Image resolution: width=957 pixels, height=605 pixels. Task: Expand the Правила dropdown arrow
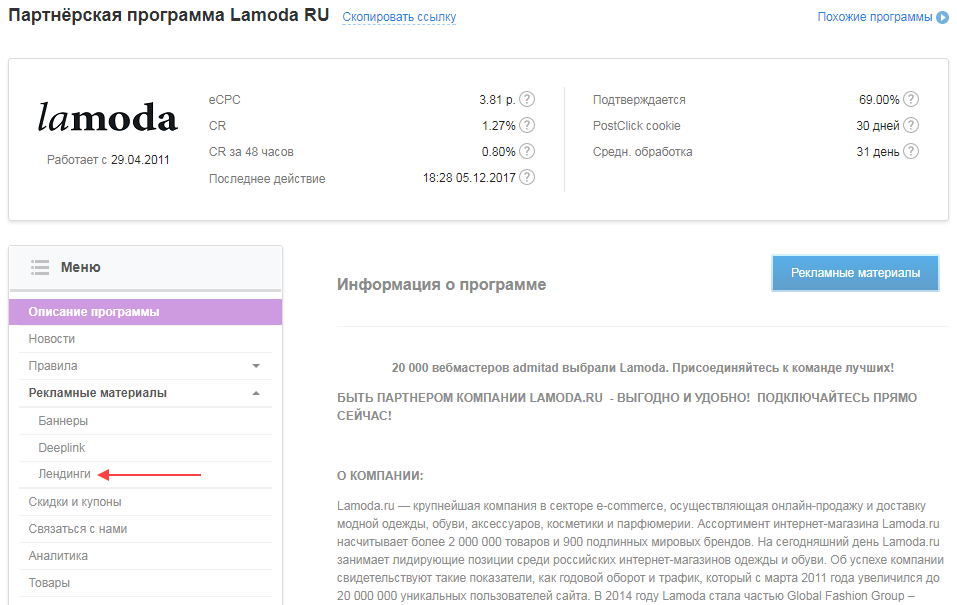[x=256, y=366]
